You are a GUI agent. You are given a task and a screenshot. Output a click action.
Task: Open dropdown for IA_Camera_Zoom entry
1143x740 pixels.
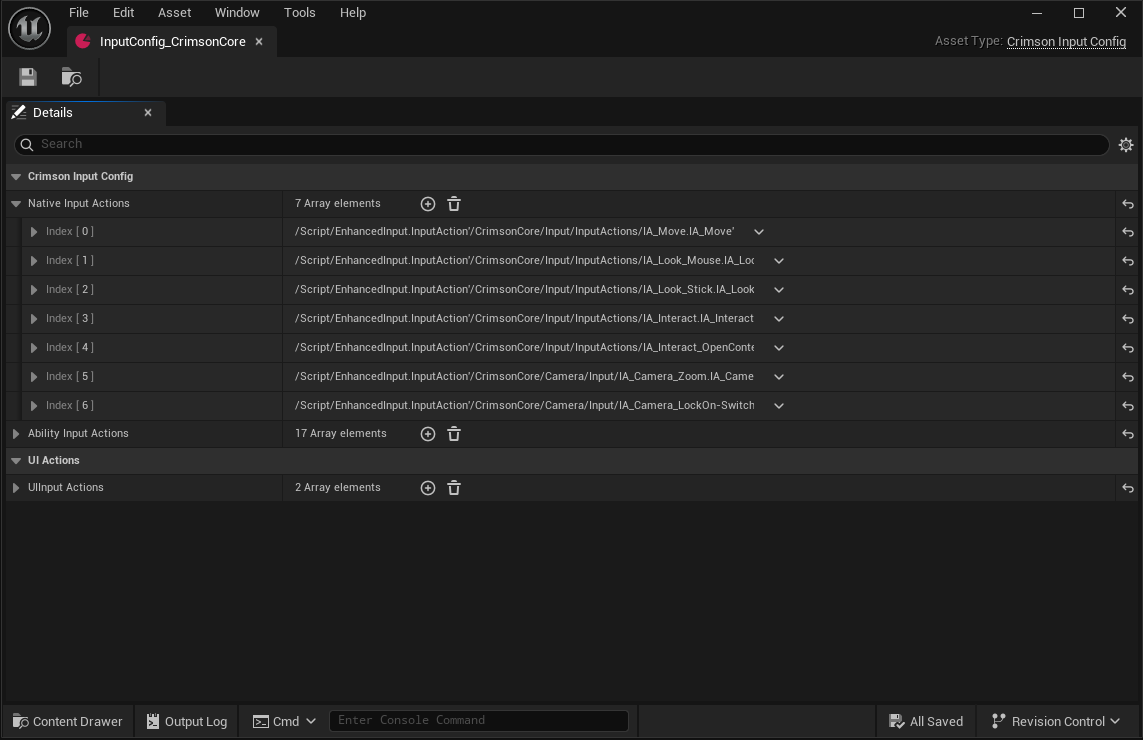pyautogui.click(x=779, y=377)
